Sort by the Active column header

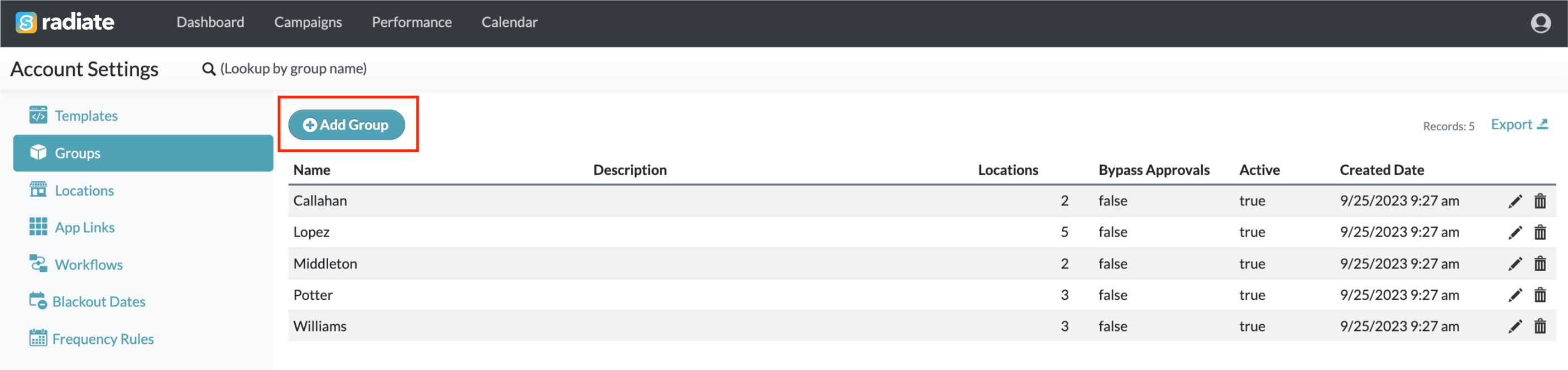tap(1259, 170)
